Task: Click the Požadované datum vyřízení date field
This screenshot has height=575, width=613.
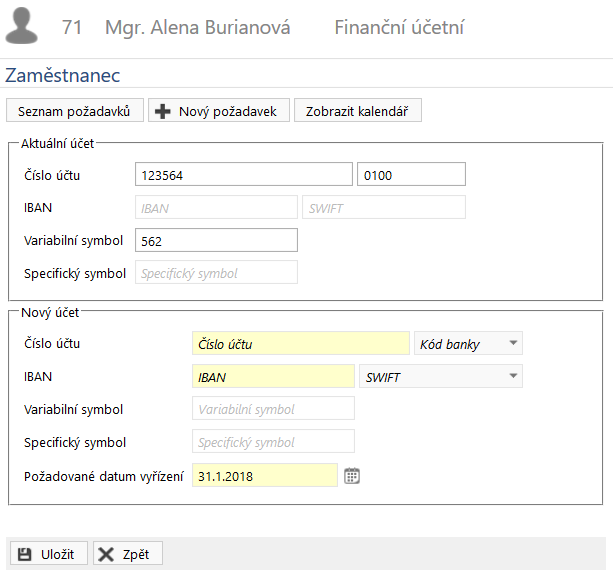Action: pyautogui.click(x=265, y=475)
